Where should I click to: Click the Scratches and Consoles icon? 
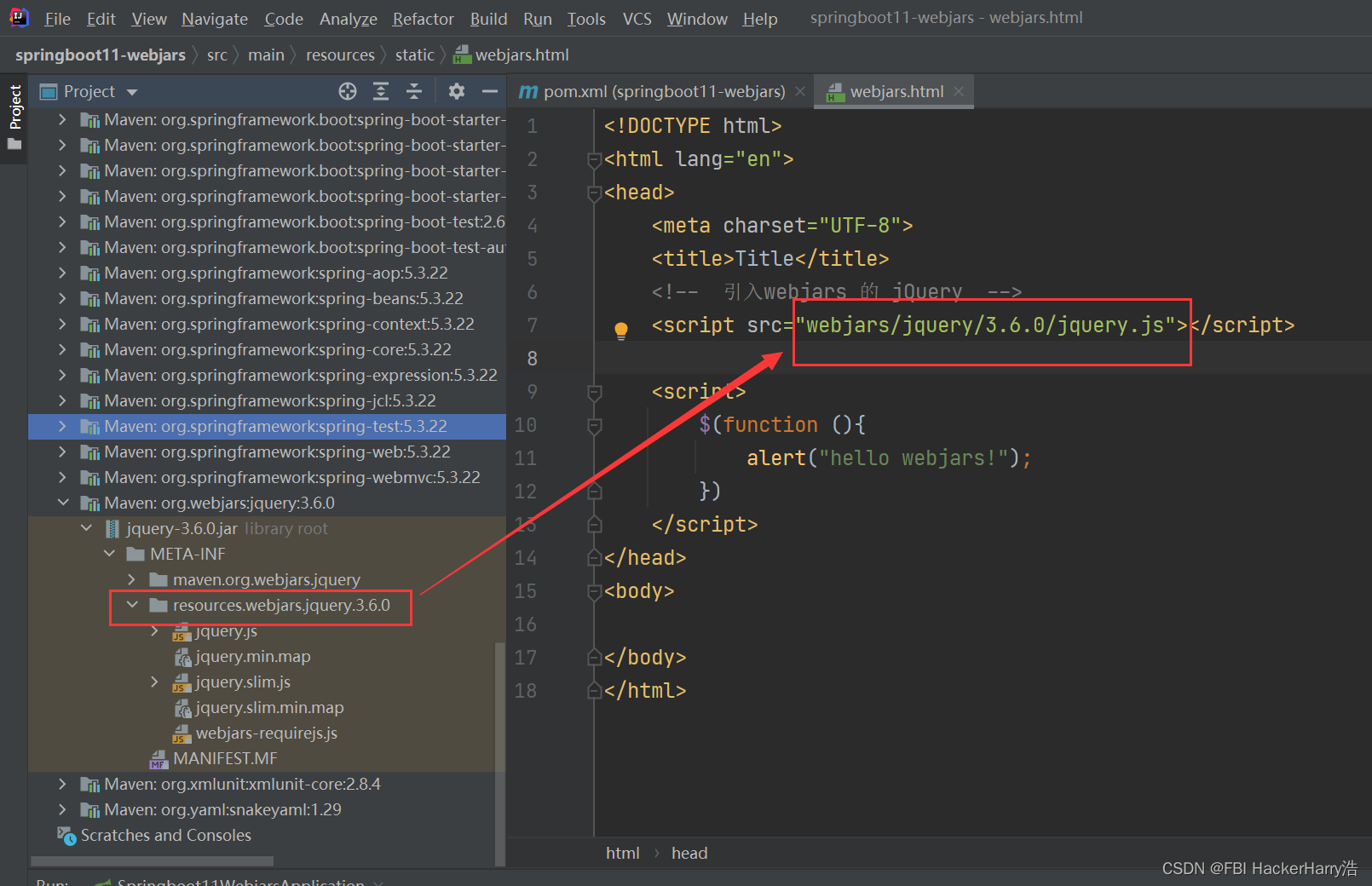point(66,836)
